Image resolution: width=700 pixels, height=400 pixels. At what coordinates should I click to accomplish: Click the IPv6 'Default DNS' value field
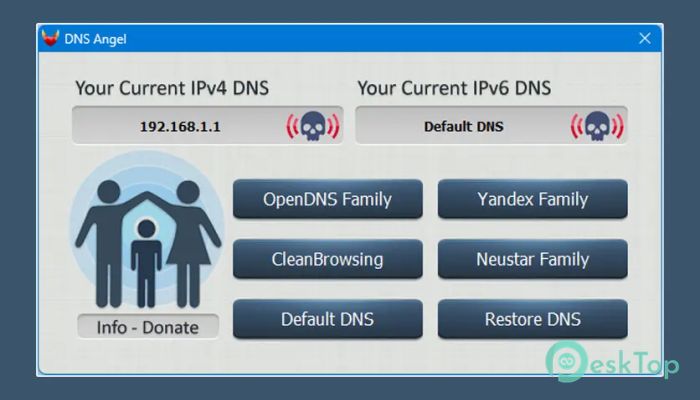491,125
